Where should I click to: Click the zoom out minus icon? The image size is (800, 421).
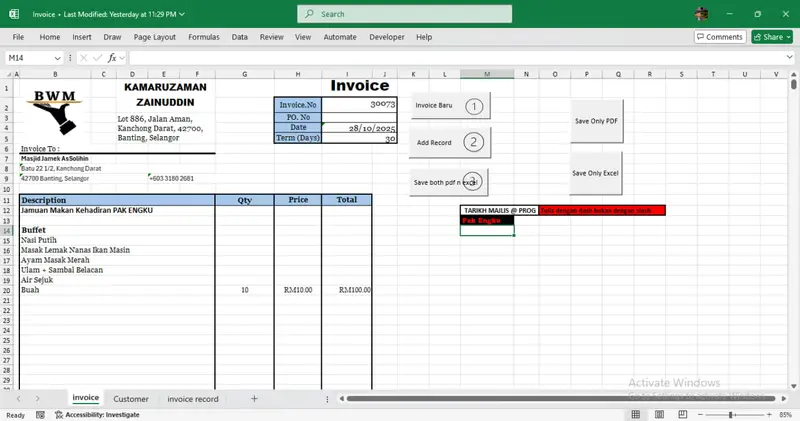(x=701, y=415)
